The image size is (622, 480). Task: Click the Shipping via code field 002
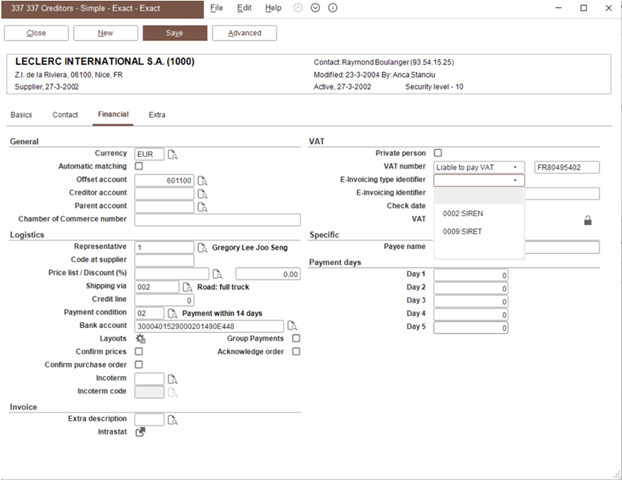click(x=157, y=287)
